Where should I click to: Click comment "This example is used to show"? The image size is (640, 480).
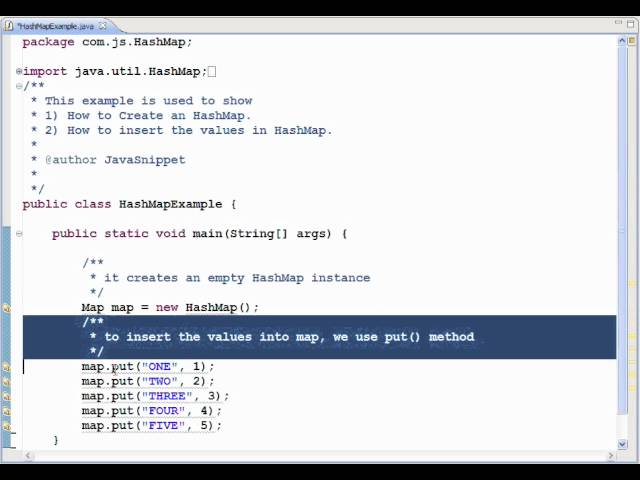(x=149, y=101)
